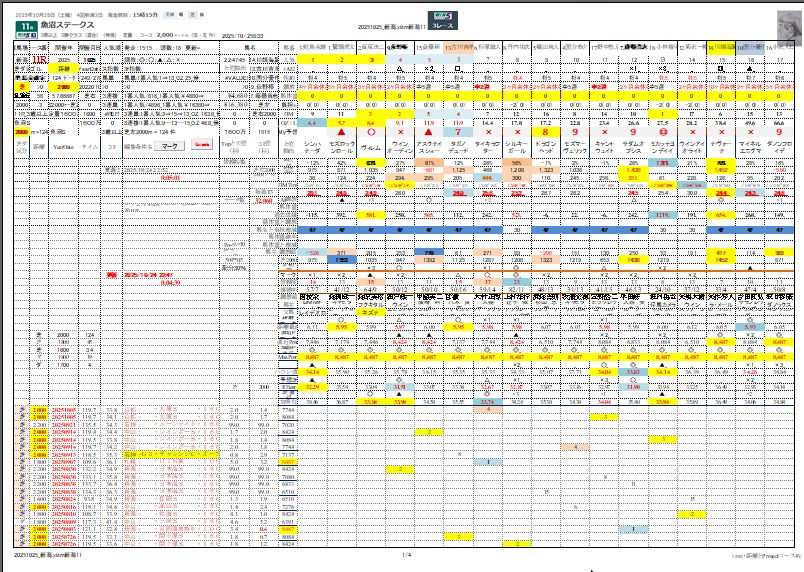The image size is (804, 572).
Task: Click the YouTube column header
Action: [x=64, y=145]
